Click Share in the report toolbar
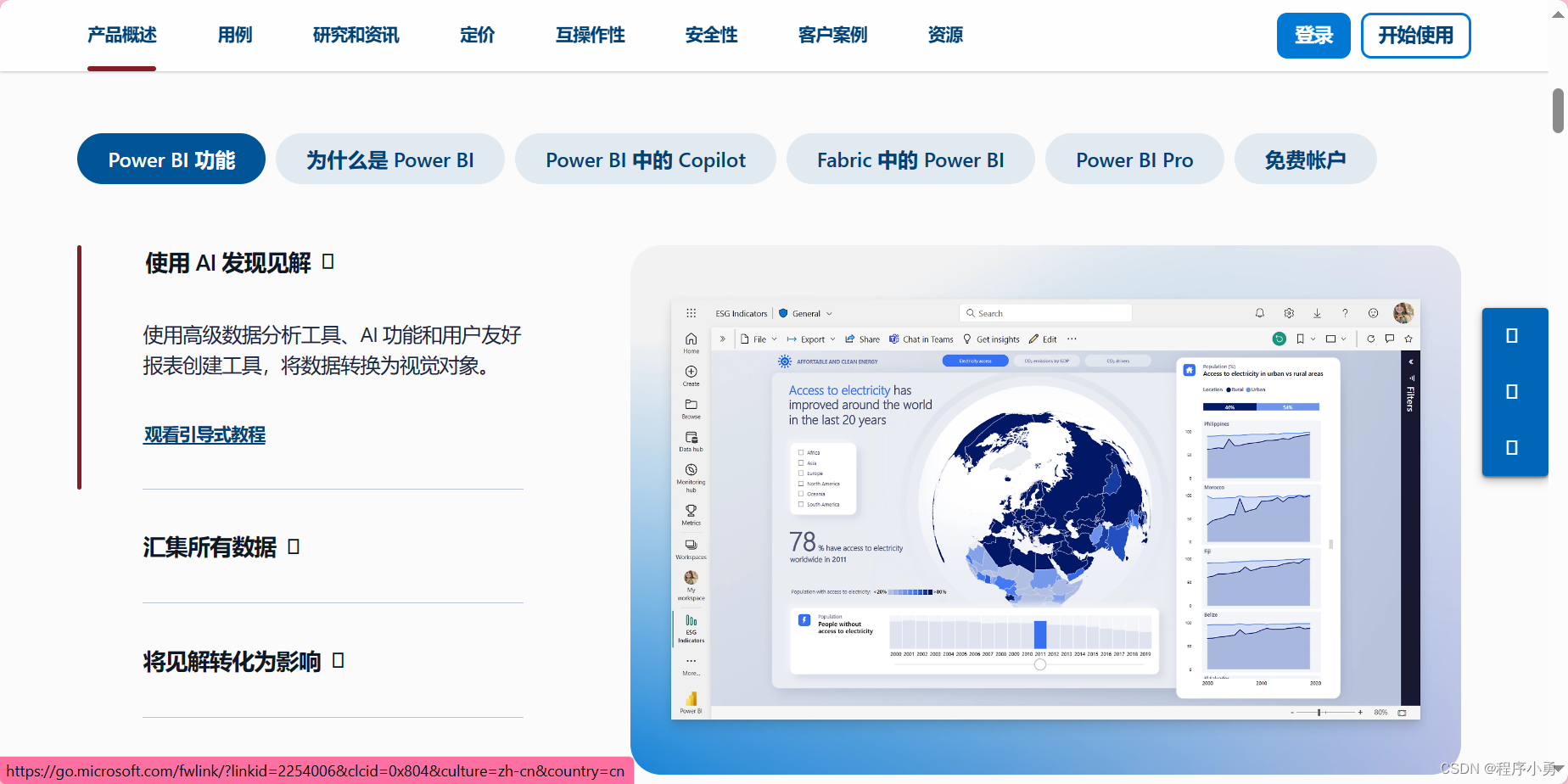This screenshot has width=1568, height=784. click(862, 339)
